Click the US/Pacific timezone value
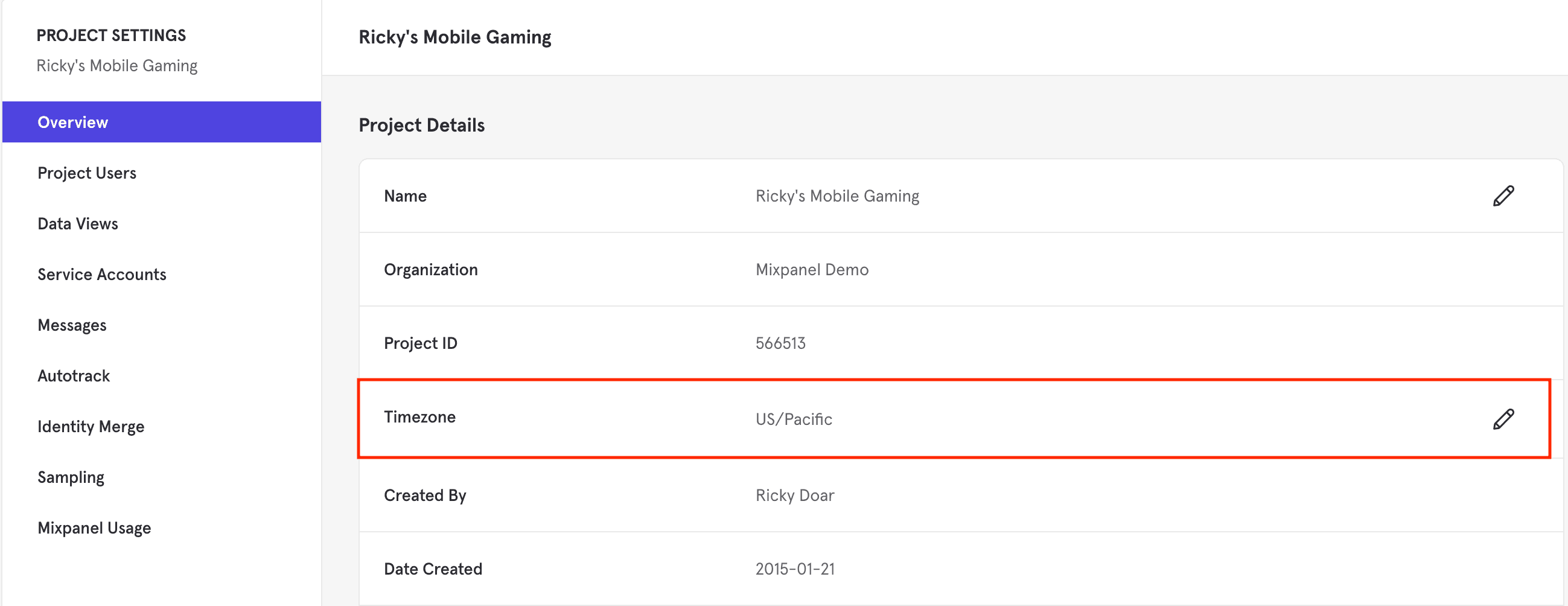This screenshot has height=606, width=1568. click(793, 419)
